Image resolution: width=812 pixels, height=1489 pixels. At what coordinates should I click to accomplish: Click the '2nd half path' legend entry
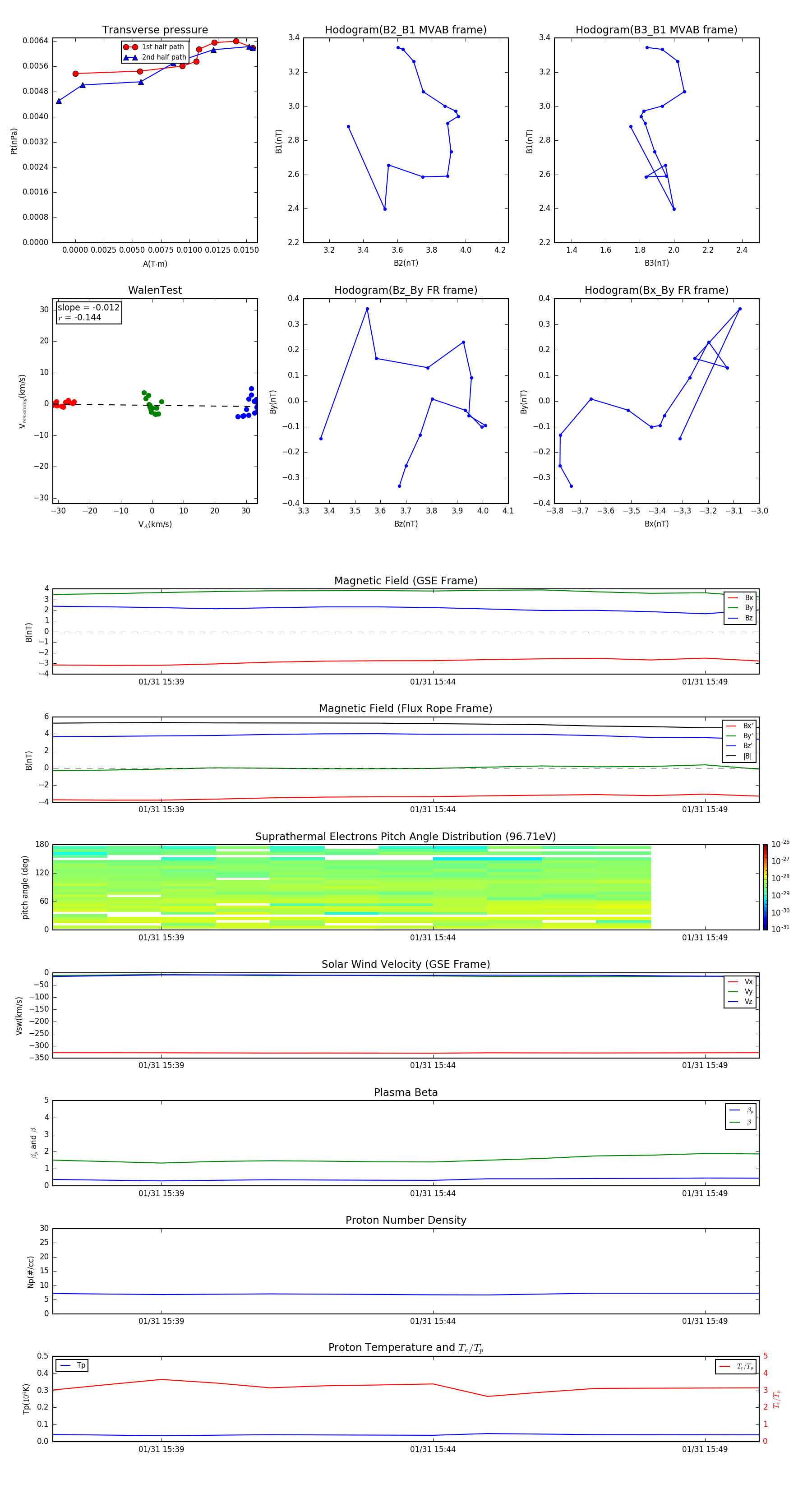pyautogui.click(x=154, y=57)
